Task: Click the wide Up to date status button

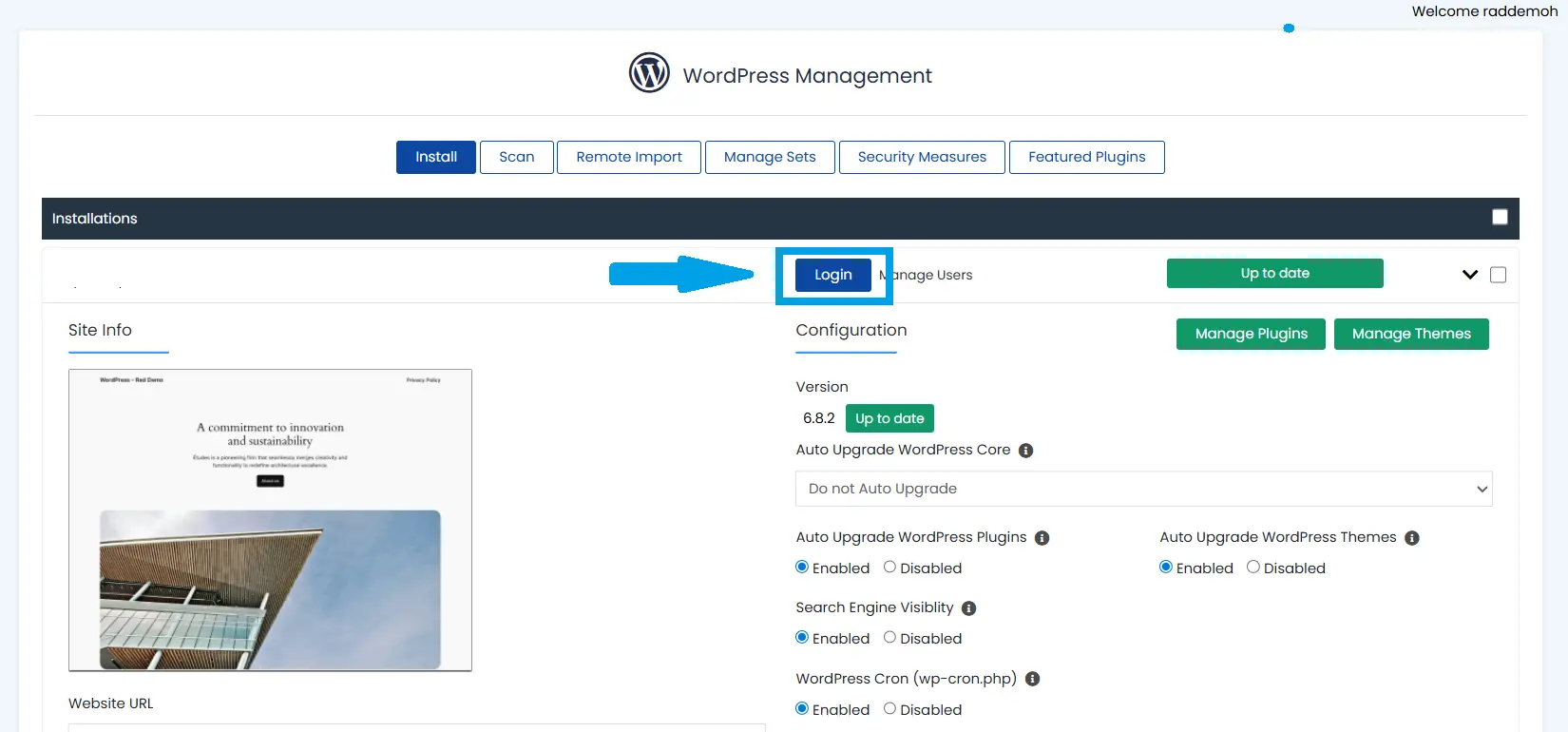Action: [x=1275, y=273]
